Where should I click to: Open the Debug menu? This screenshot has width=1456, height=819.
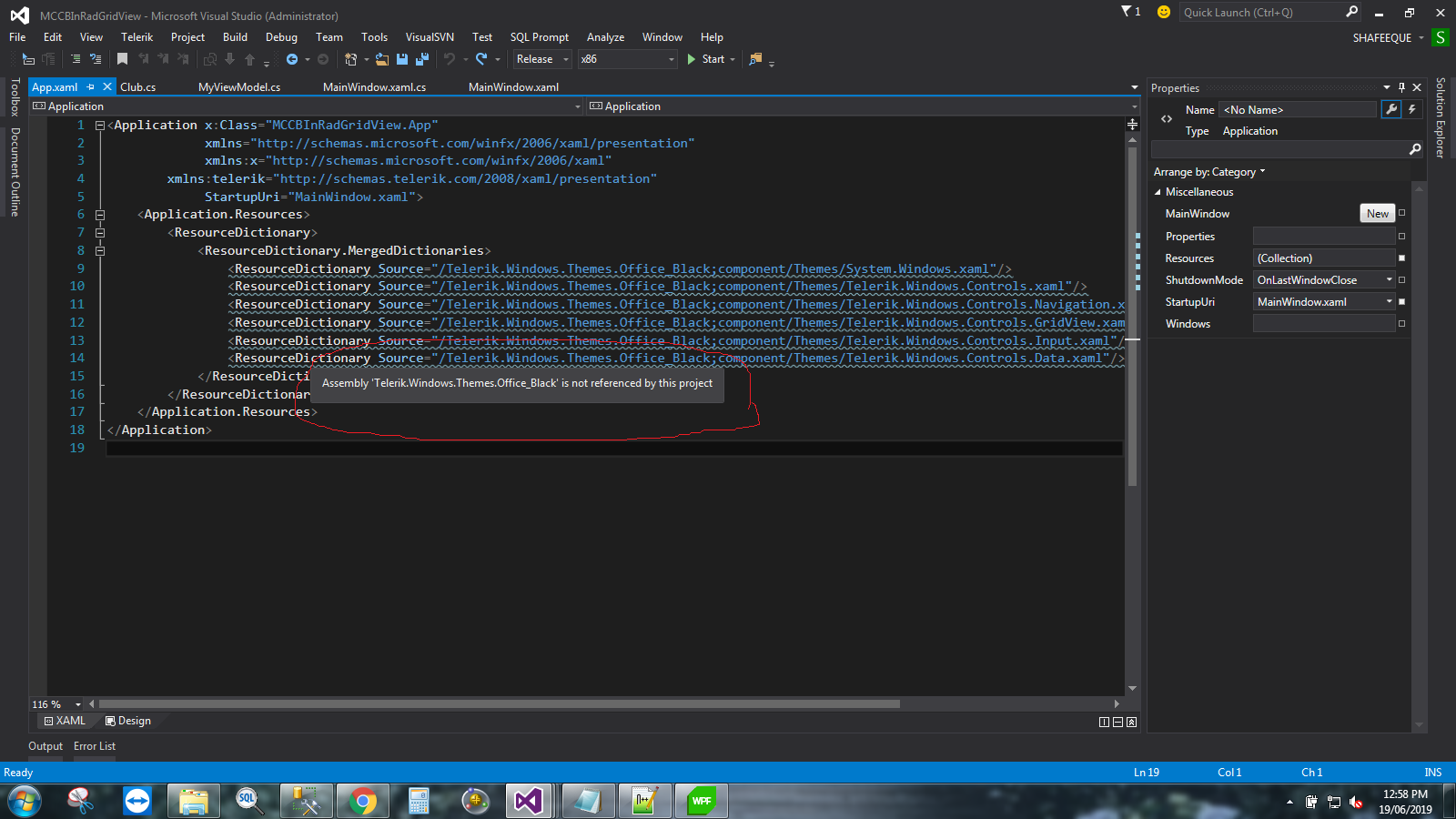281,37
